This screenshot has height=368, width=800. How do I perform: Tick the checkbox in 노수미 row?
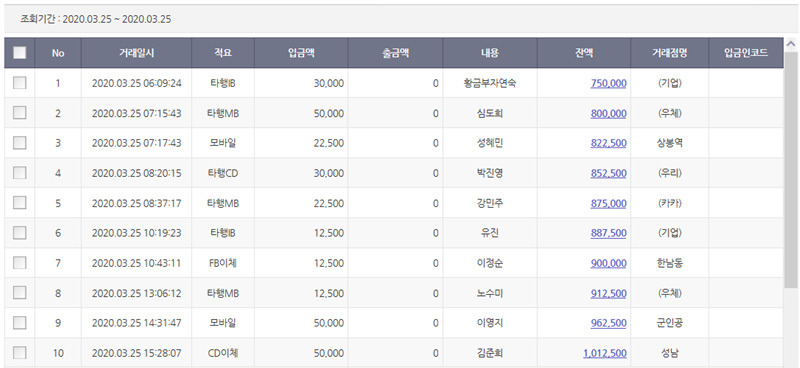pos(19,293)
